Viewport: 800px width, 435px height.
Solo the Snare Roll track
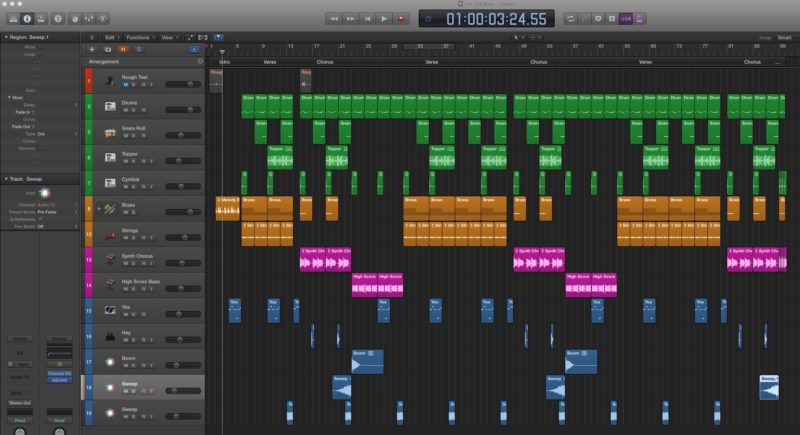(134, 135)
